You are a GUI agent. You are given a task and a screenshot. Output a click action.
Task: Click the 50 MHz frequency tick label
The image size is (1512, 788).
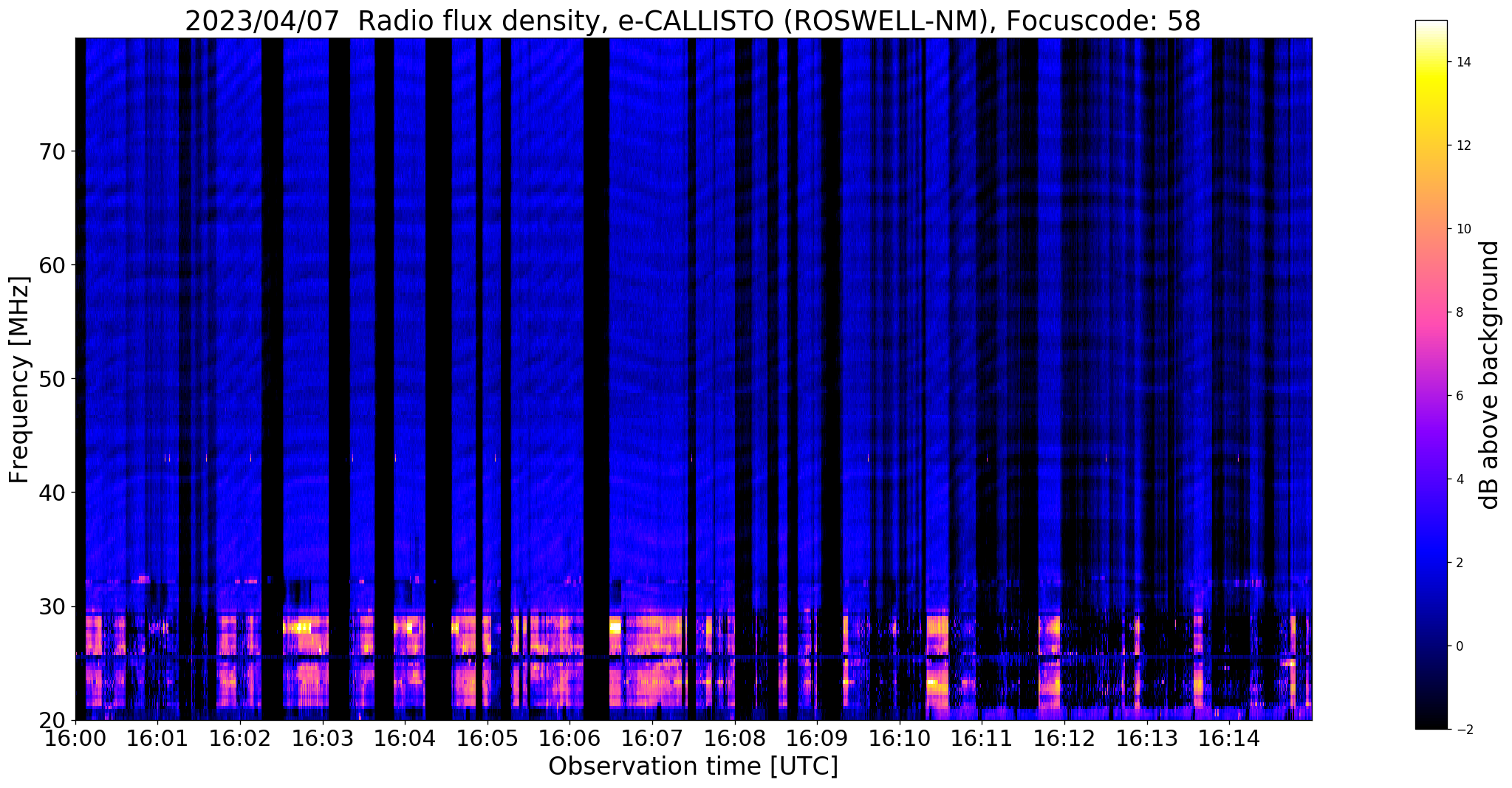pos(52,379)
